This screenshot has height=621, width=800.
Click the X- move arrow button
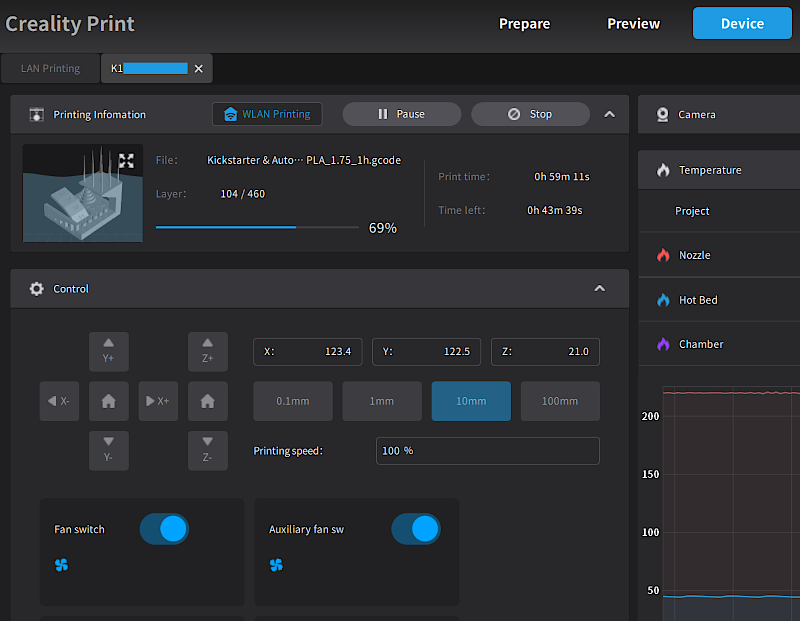(59, 401)
